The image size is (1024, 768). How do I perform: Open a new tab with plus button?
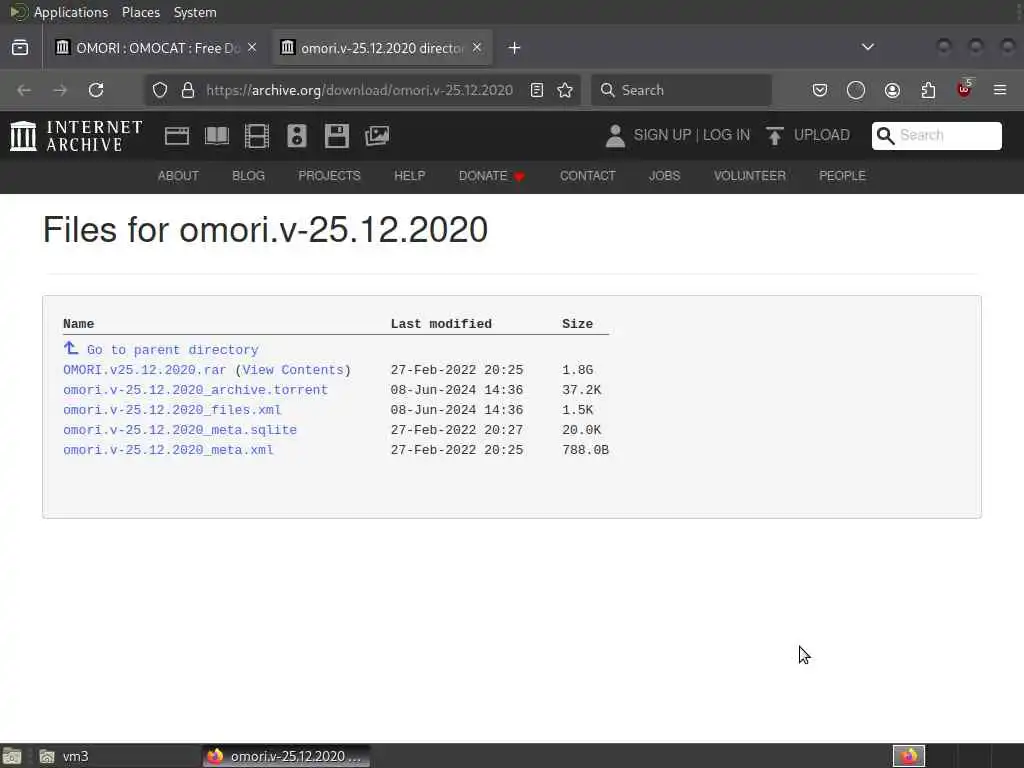coord(515,48)
